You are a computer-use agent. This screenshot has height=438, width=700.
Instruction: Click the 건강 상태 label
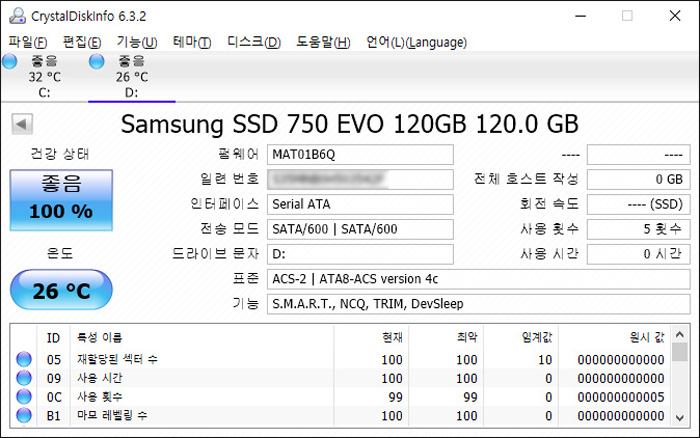[60, 154]
